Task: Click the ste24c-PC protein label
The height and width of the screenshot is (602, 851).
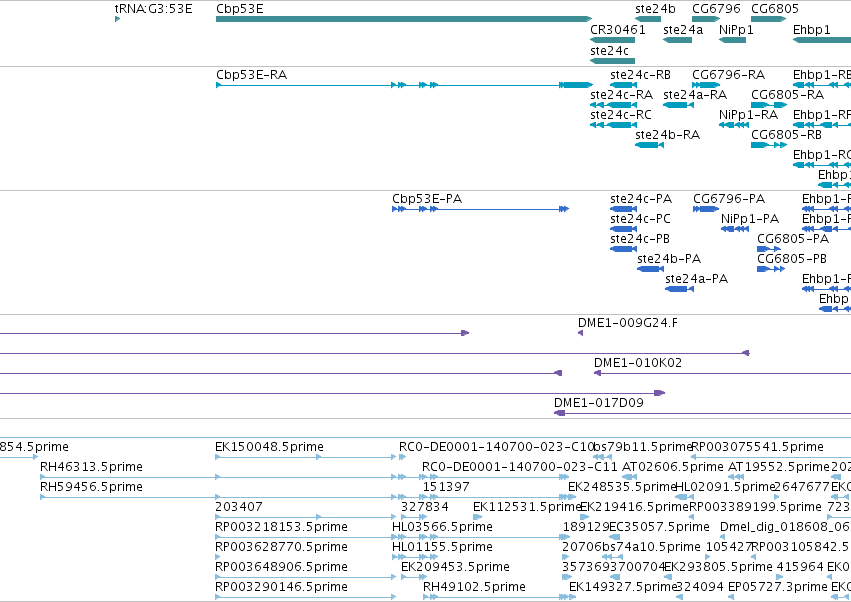Action: (640, 219)
